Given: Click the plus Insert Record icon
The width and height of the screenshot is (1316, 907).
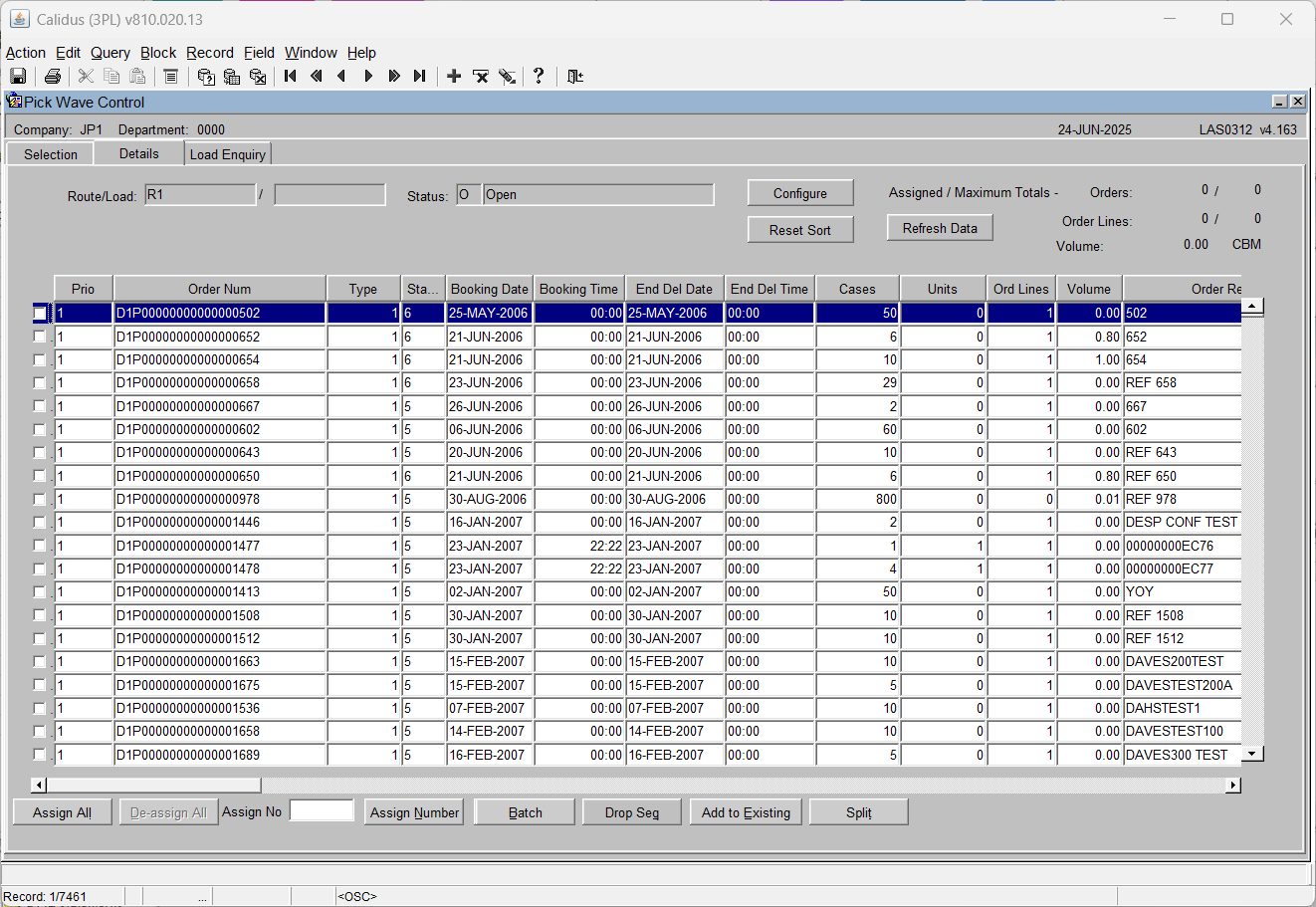Looking at the screenshot, I should [454, 77].
